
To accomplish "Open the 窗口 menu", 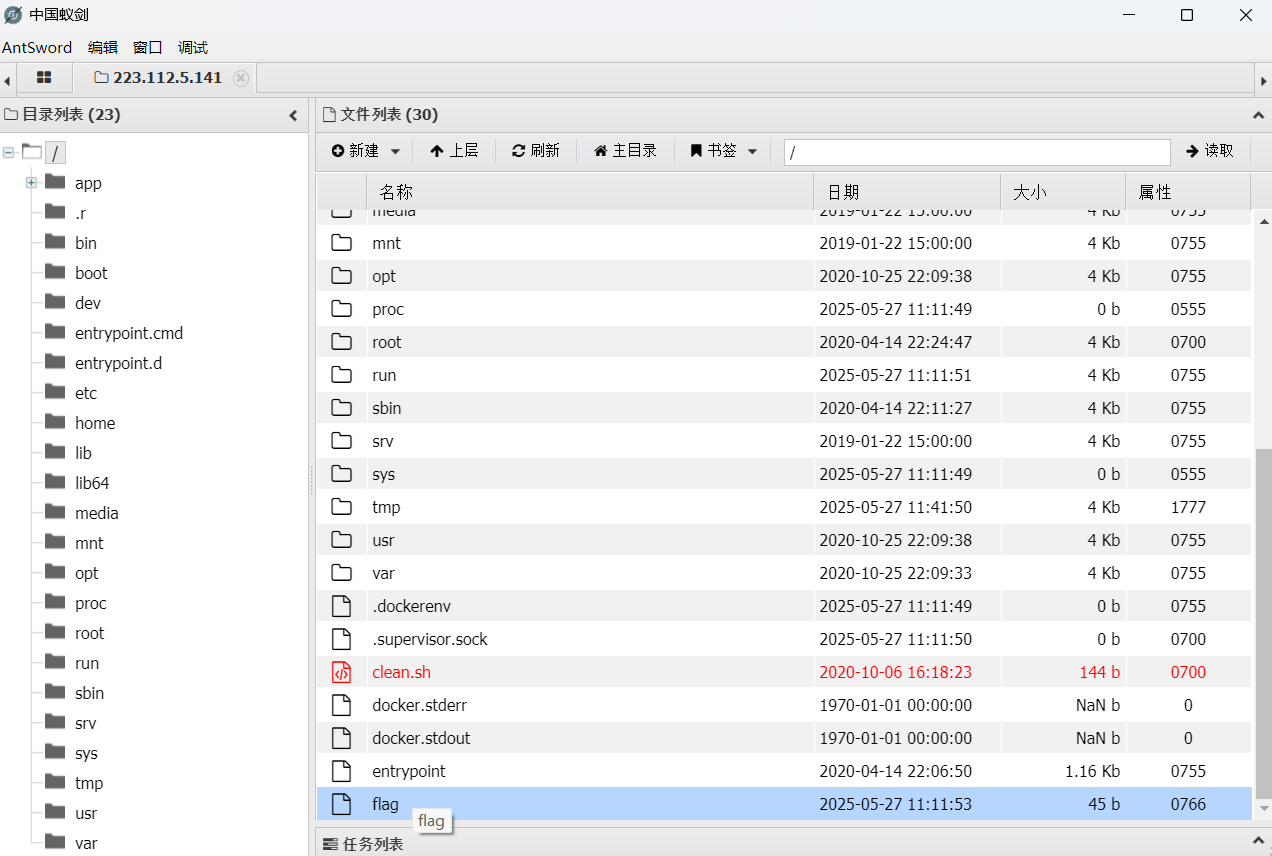I will pos(147,47).
